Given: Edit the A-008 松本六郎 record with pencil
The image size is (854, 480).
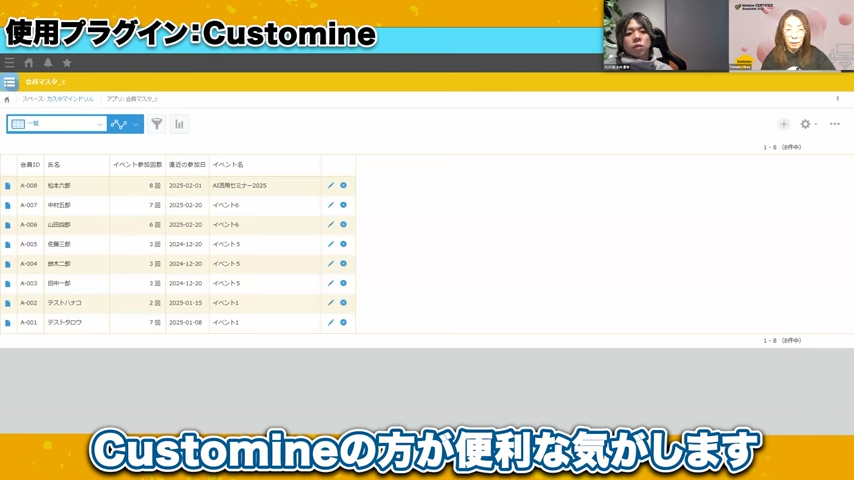Looking at the screenshot, I should coord(331,185).
